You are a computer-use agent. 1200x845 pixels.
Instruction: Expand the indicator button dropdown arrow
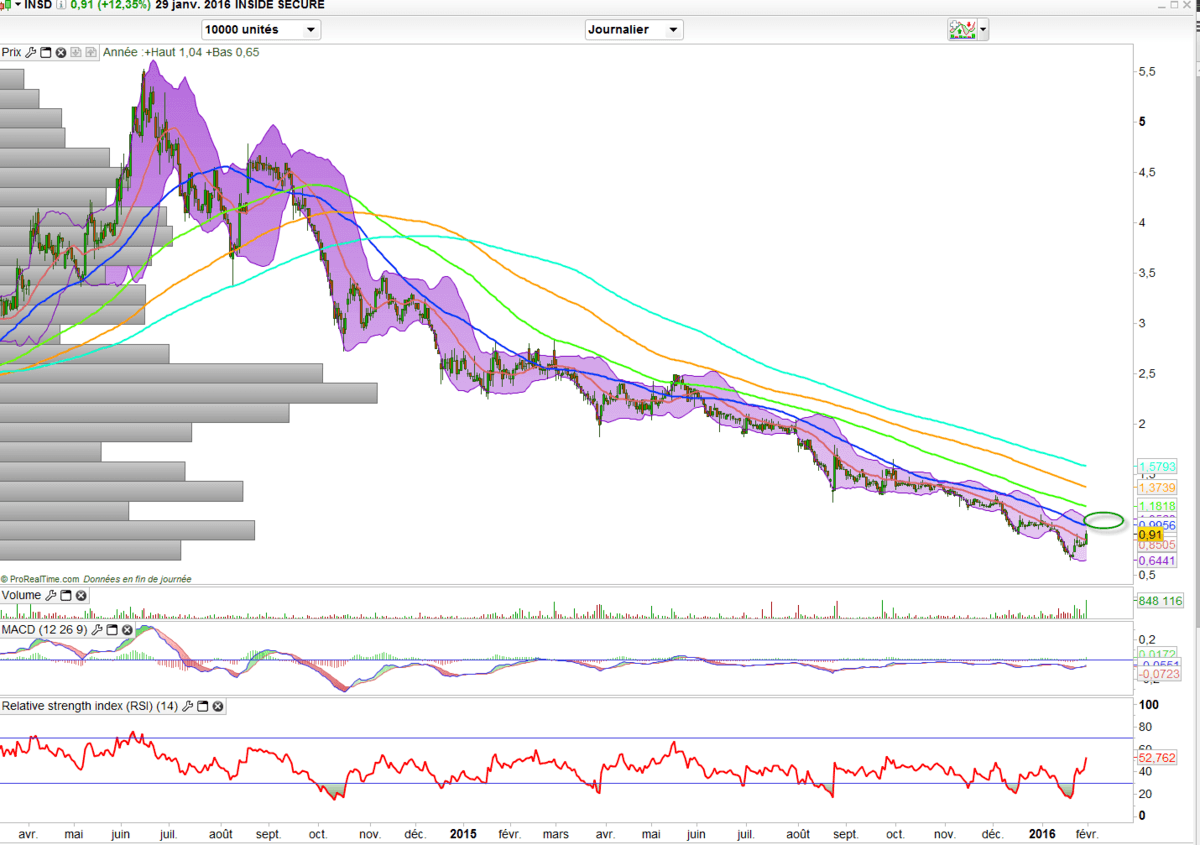tap(984, 30)
